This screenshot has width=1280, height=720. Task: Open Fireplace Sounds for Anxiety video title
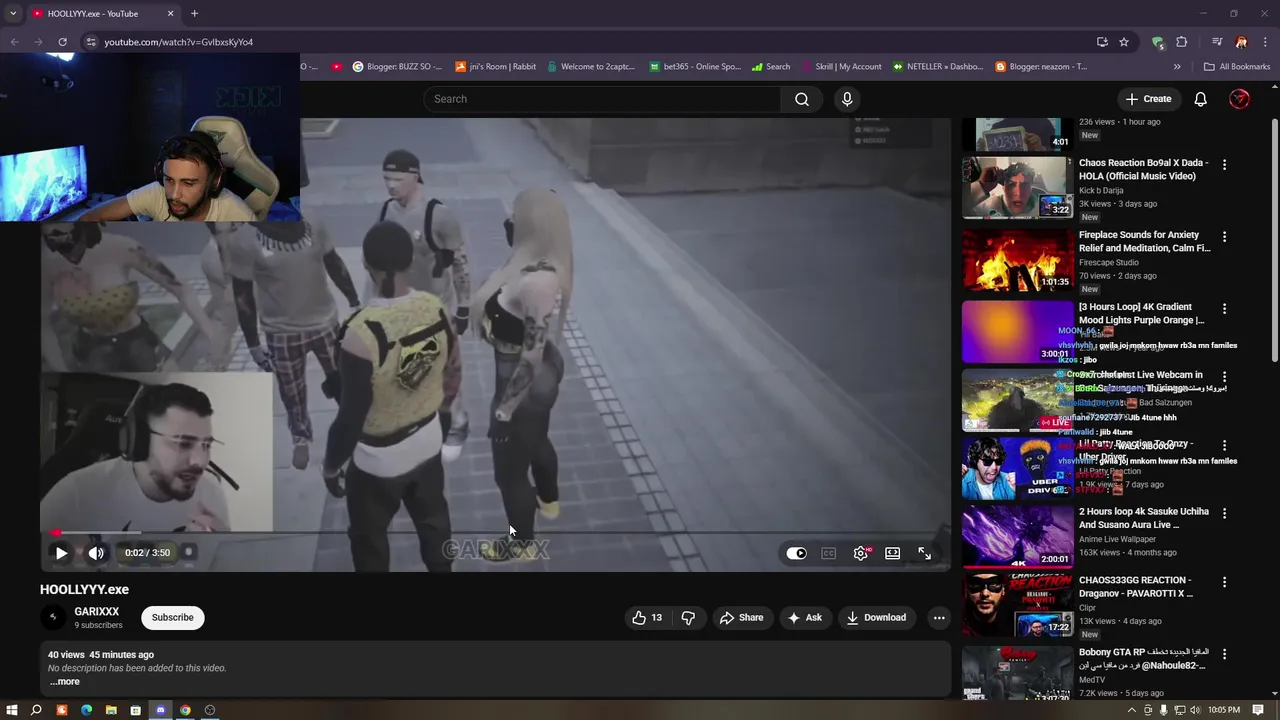point(1144,241)
